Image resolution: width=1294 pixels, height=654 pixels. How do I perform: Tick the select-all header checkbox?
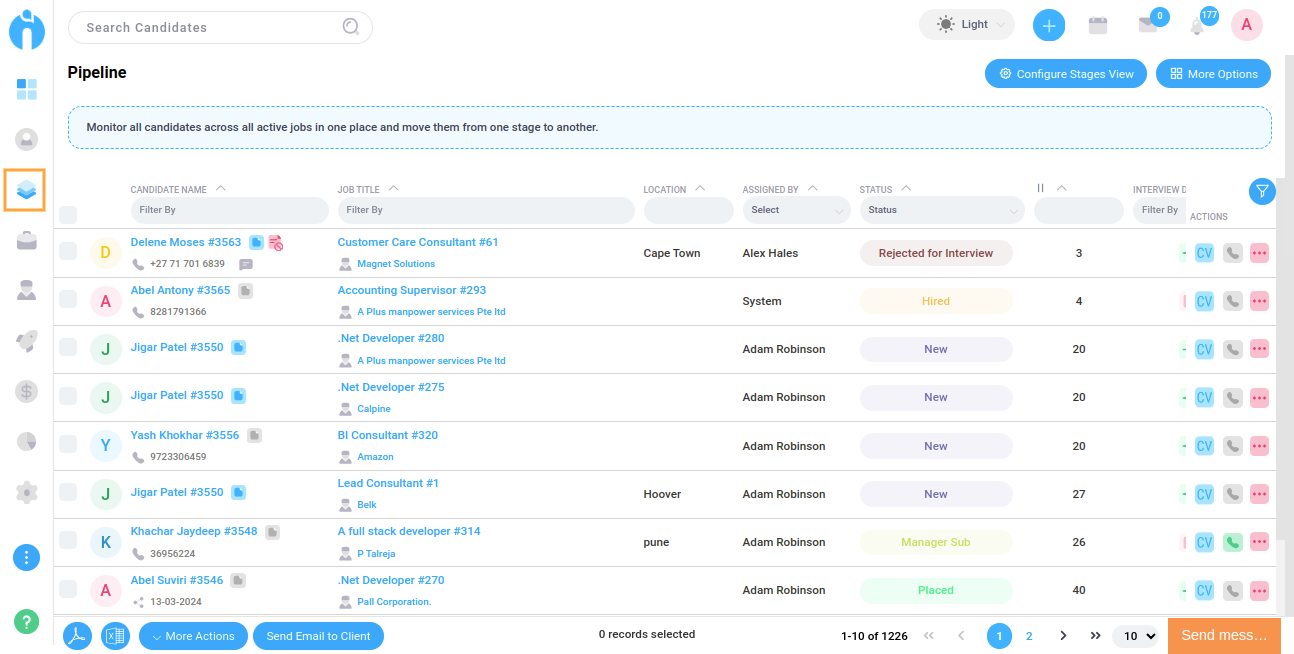tap(68, 214)
